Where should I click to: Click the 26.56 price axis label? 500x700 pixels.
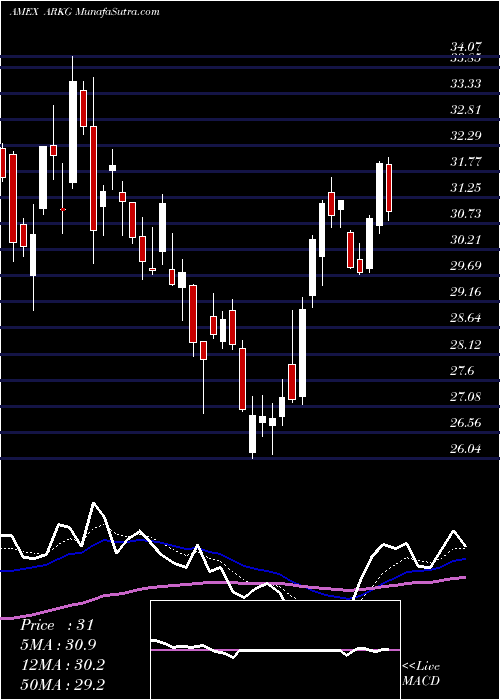coord(465,422)
